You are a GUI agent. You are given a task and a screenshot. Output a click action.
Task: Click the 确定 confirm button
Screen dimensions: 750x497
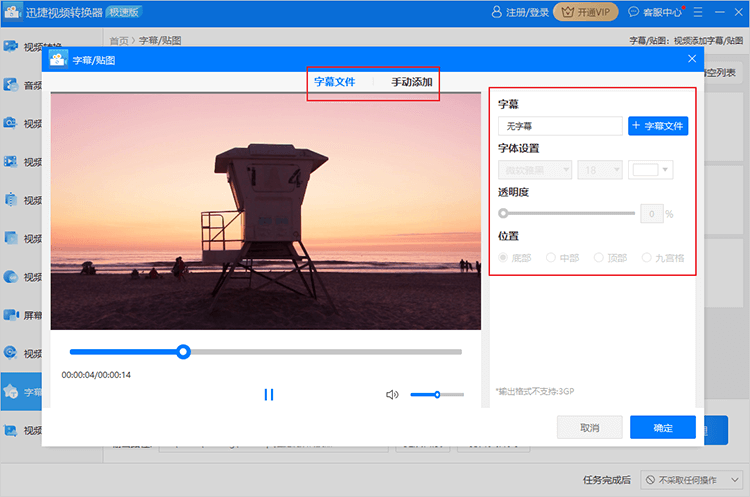[662, 427]
